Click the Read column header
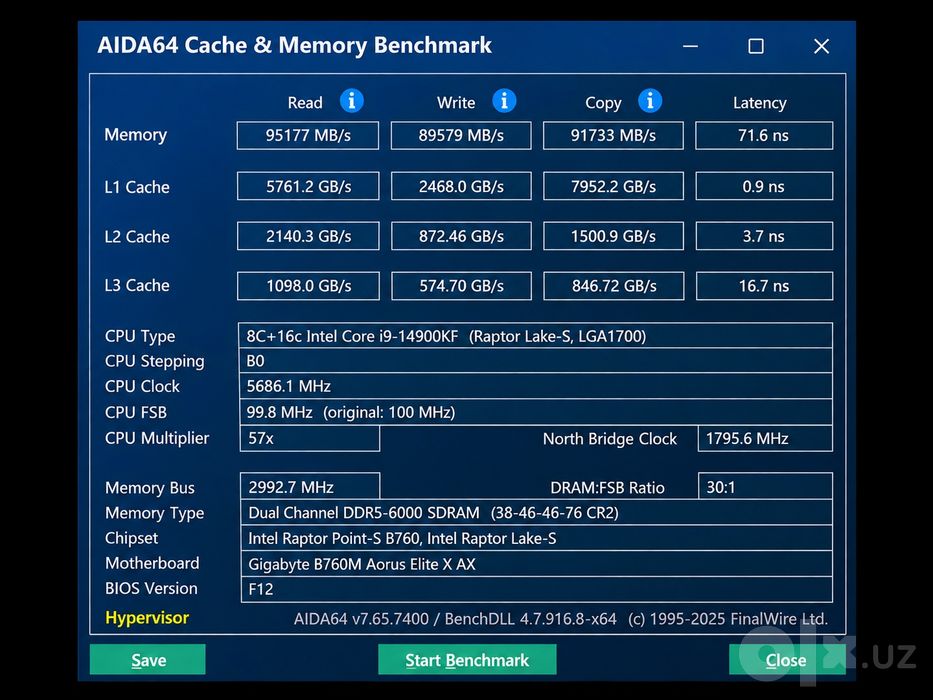 click(305, 102)
